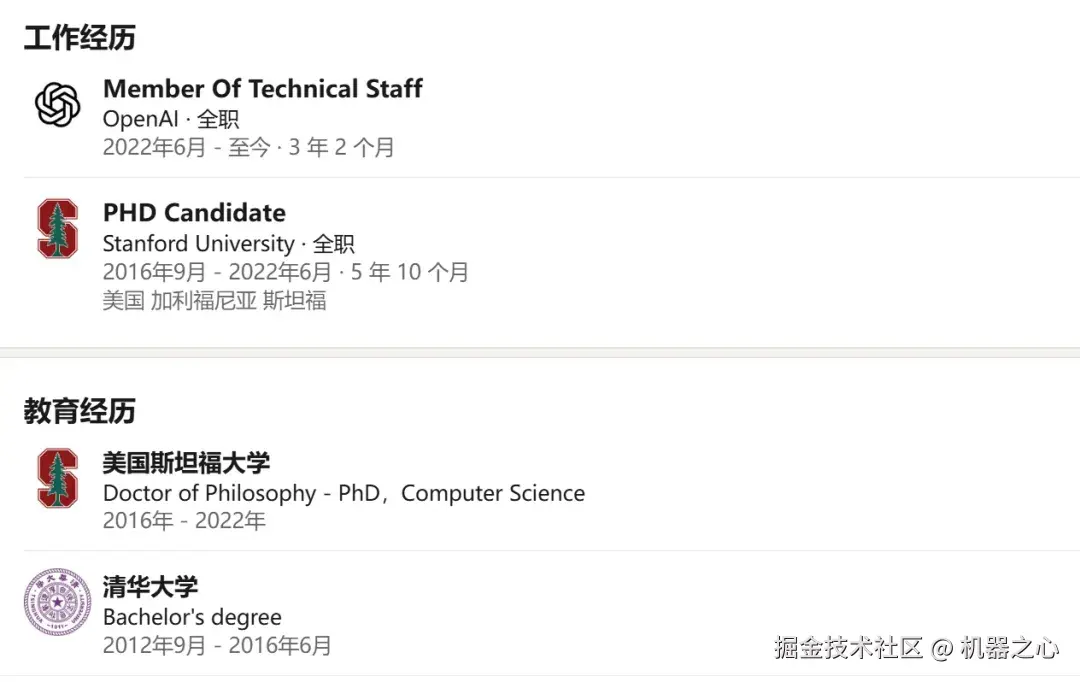Select the 清华大学 education entry
Viewport: 1080px width, 682px height.
(x=148, y=587)
